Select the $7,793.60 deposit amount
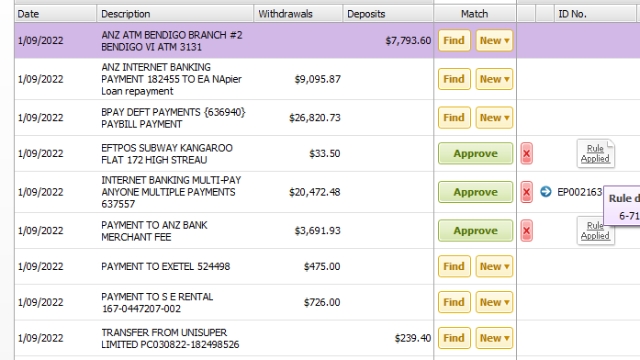The height and width of the screenshot is (360, 640). pos(408,40)
